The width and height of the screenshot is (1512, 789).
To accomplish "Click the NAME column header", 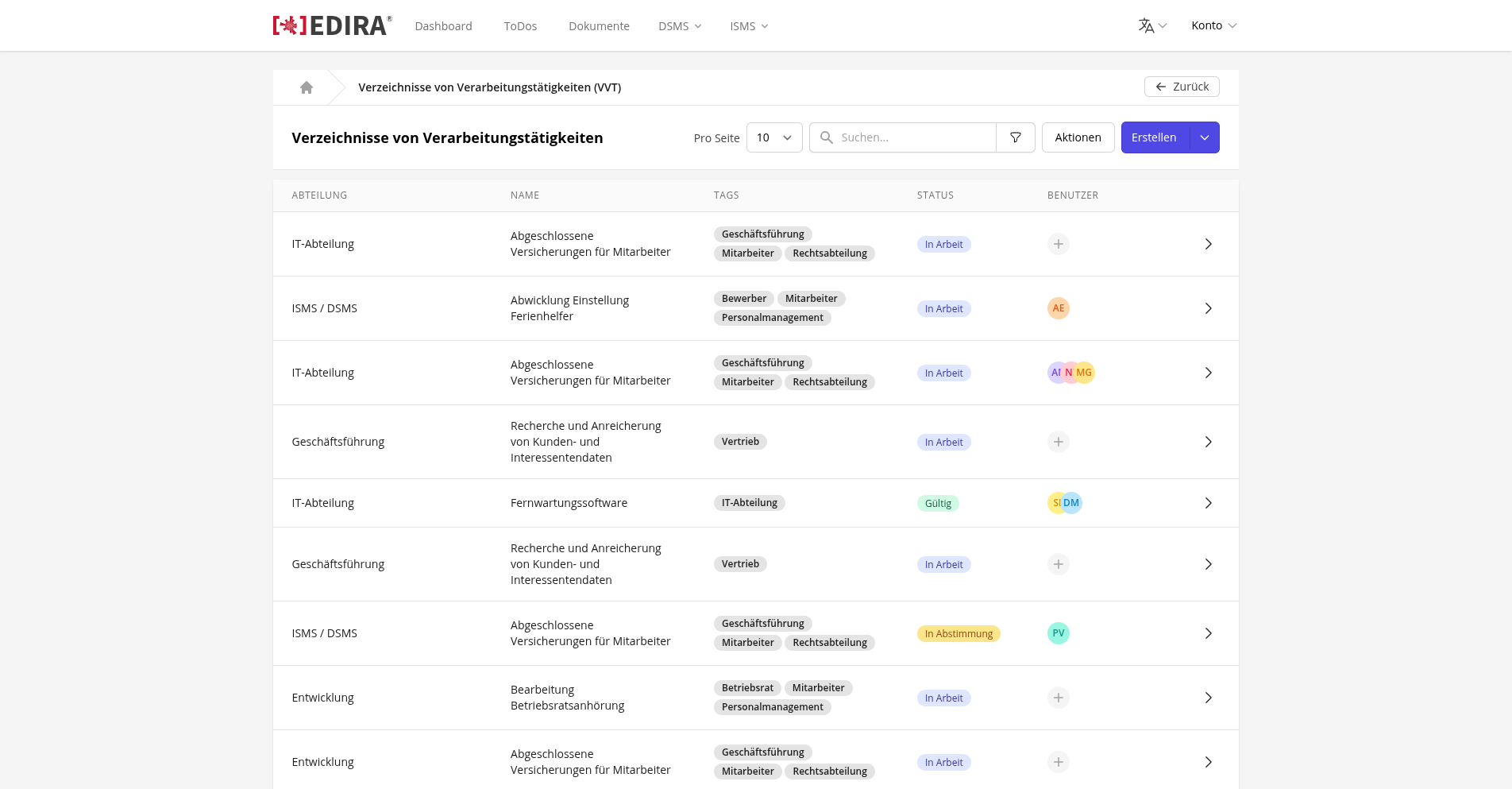I will (x=525, y=195).
